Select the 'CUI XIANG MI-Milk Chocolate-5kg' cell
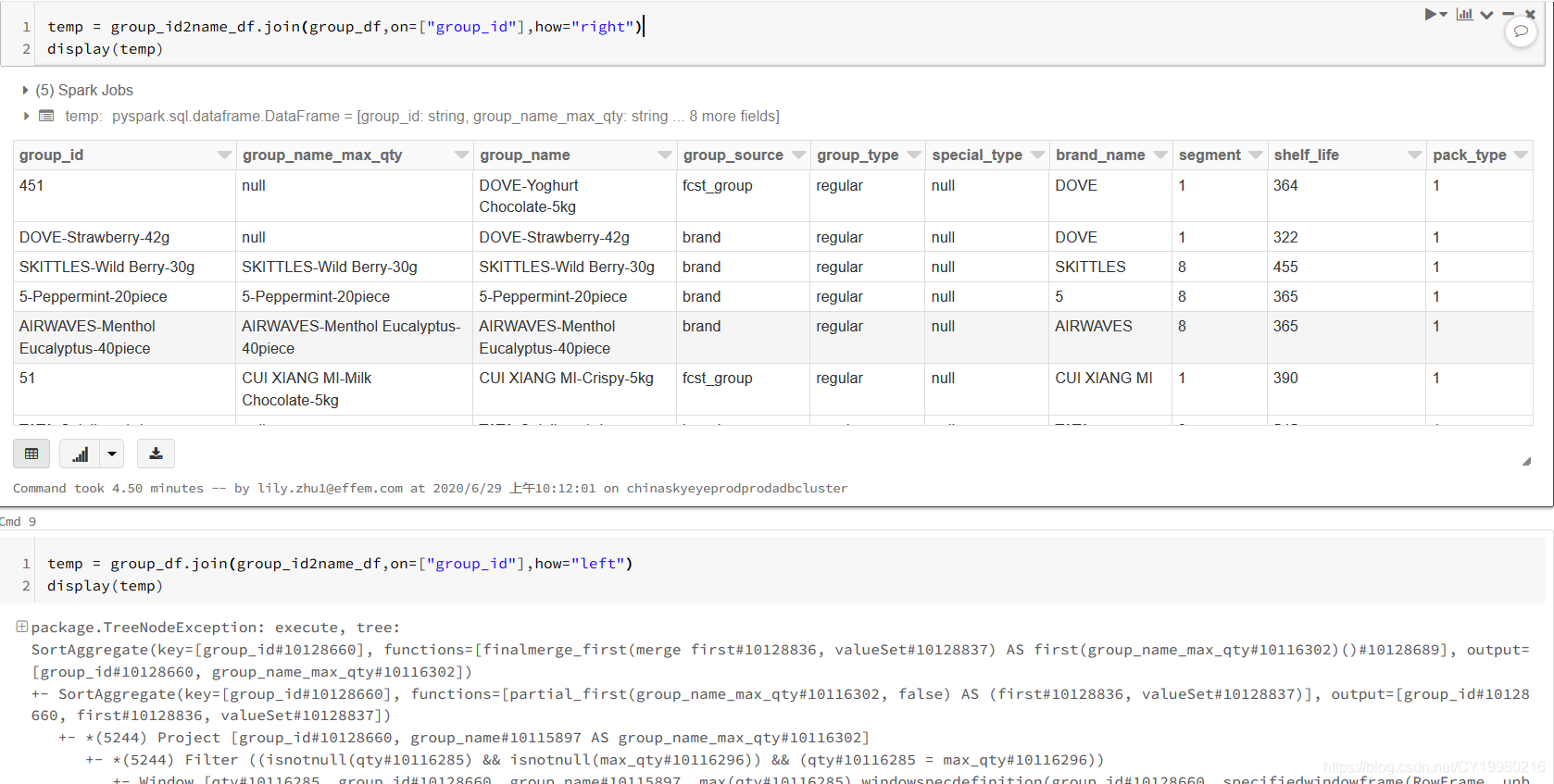 coord(354,389)
